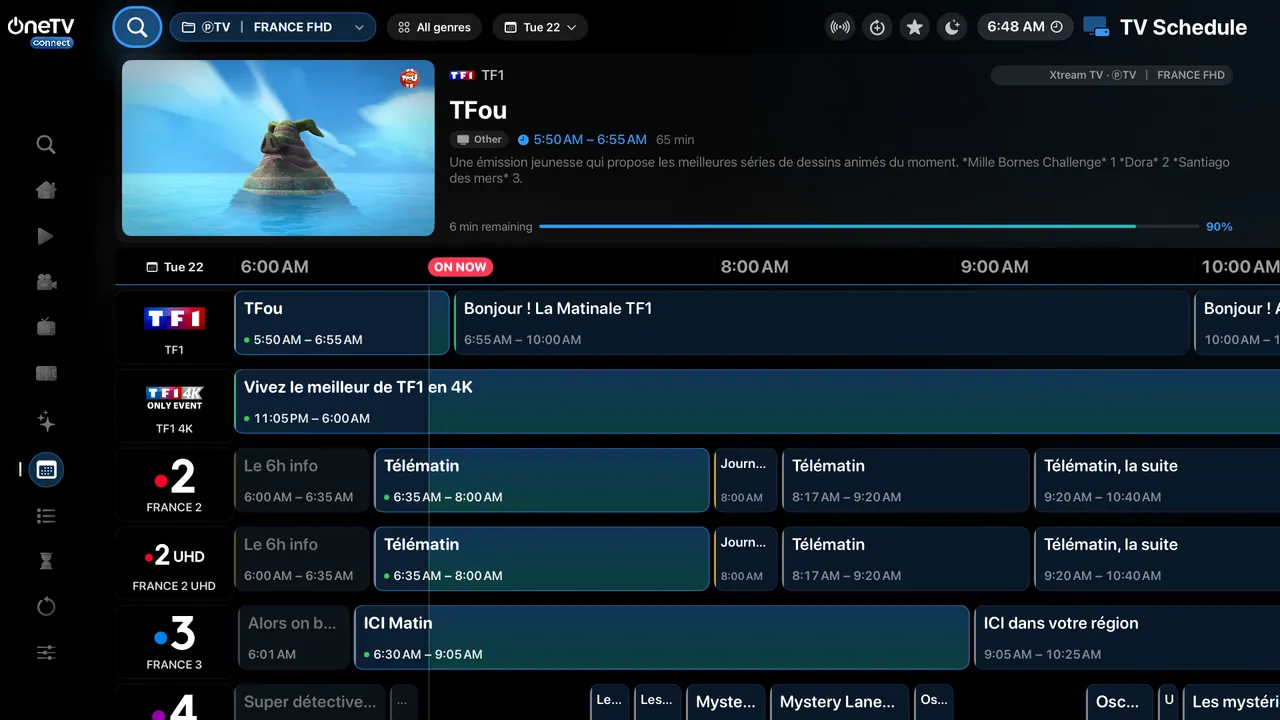Click the Other category tag

click(479, 140)
